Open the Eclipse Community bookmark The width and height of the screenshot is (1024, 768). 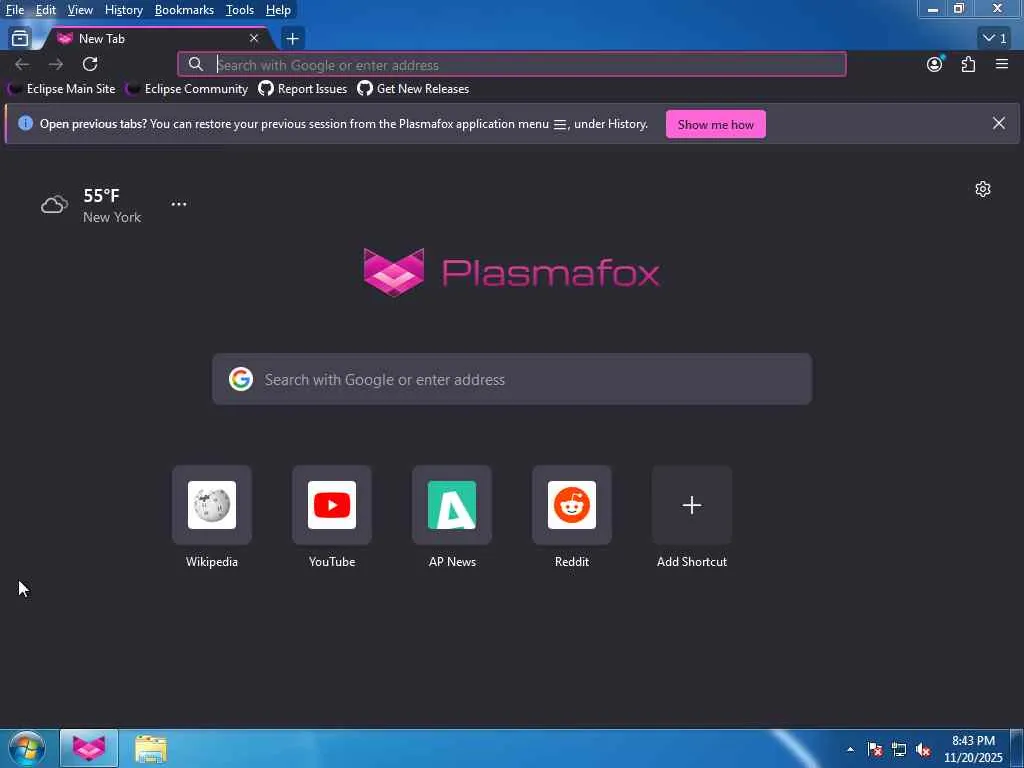pos(187,89)
